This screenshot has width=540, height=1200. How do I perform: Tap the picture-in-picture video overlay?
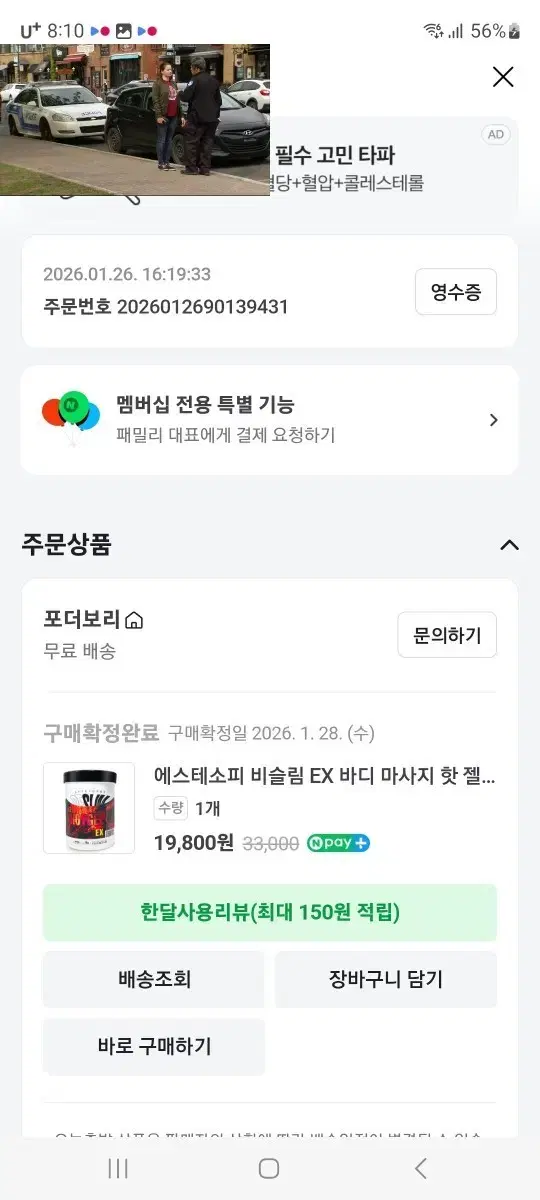[x=135, y=119]
